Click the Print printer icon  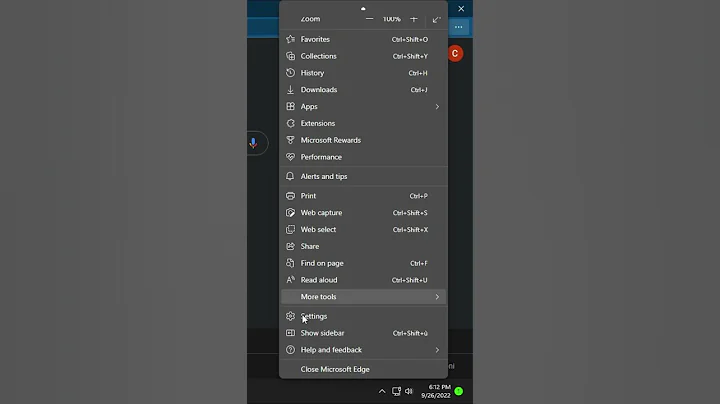(290, 196)
